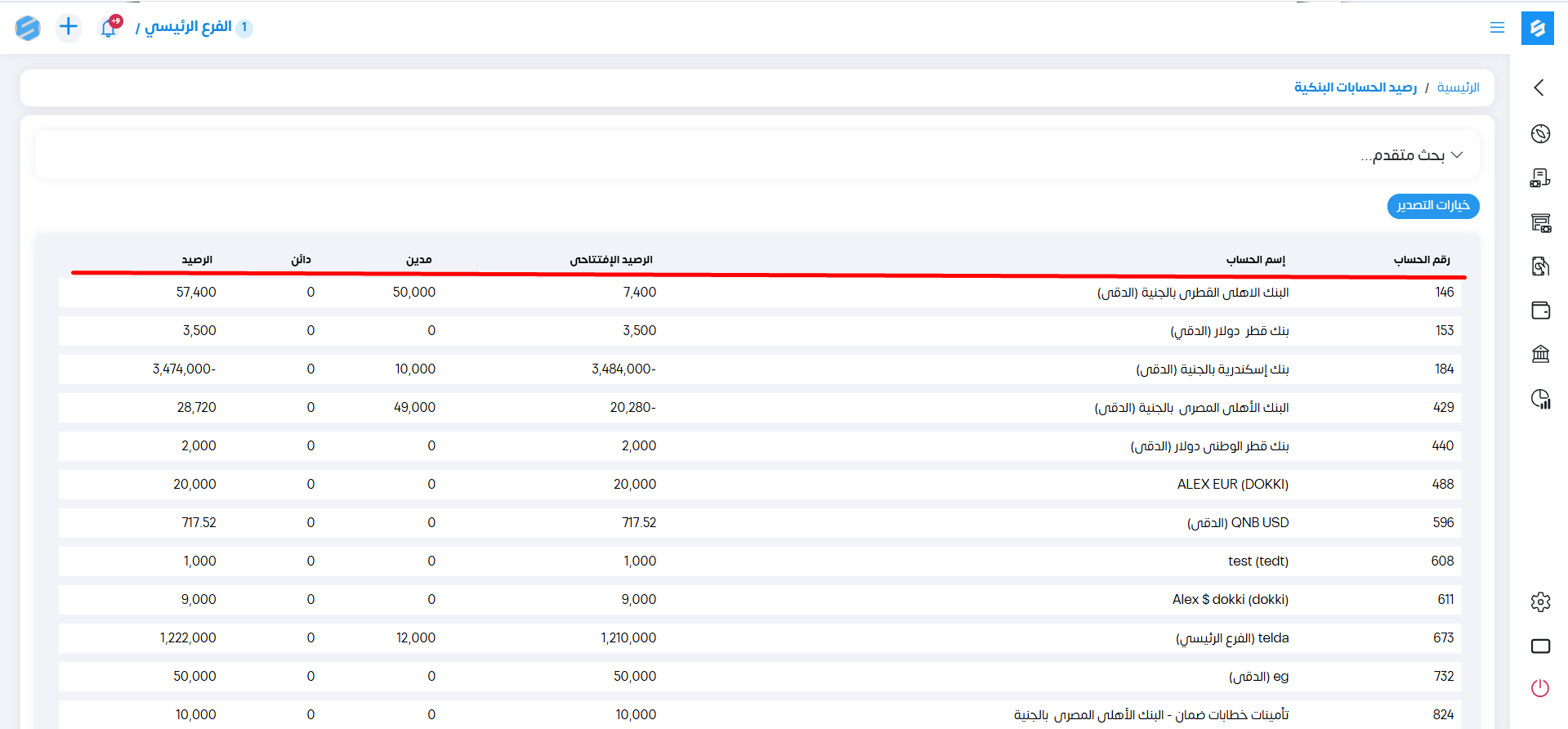Open the notifications bell
The width and height of the screenshot is (1568, 729).
[109, 28]
